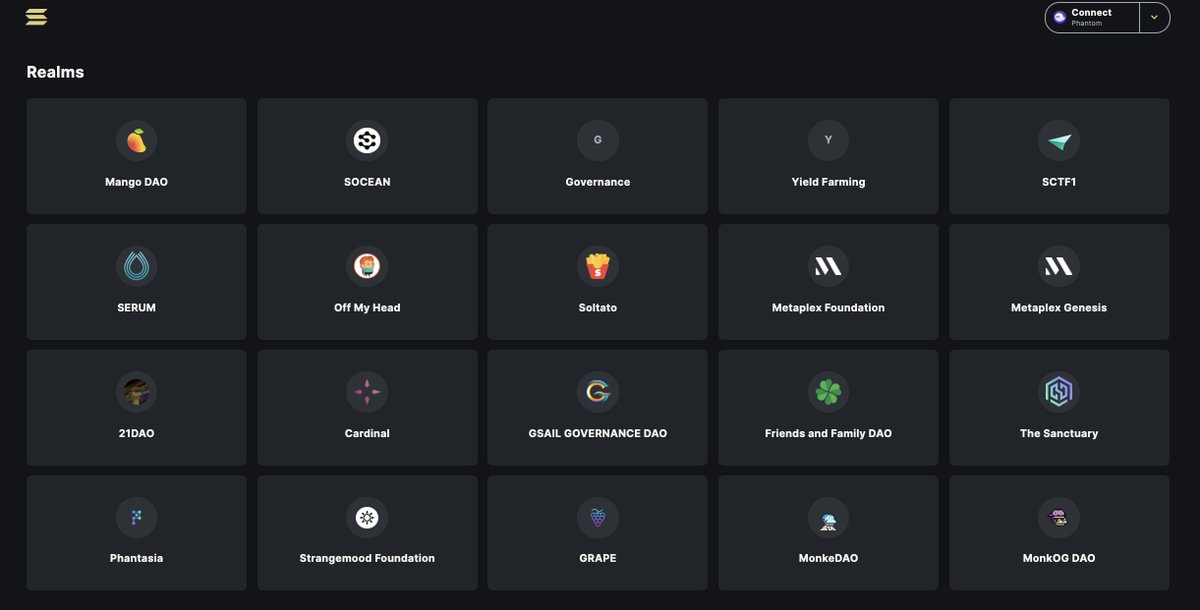Click the Solana logo in the header
The image size is (1200, 610).
coord(37,17)
